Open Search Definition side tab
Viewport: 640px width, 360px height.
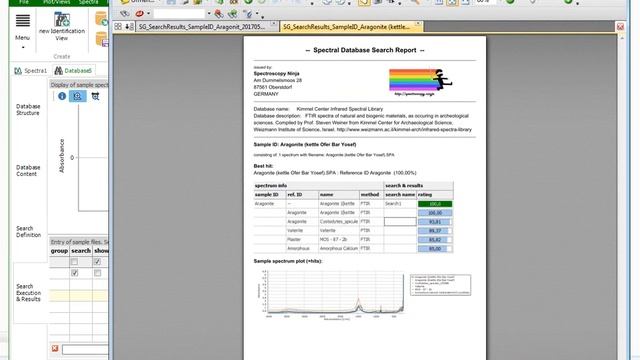pyautogui.click(x=28, y=231)
